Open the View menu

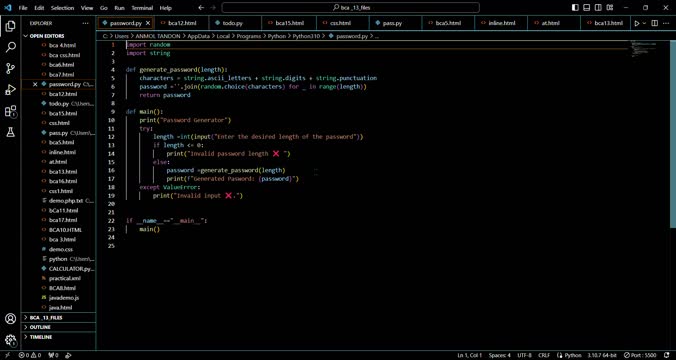pos(87,8)
